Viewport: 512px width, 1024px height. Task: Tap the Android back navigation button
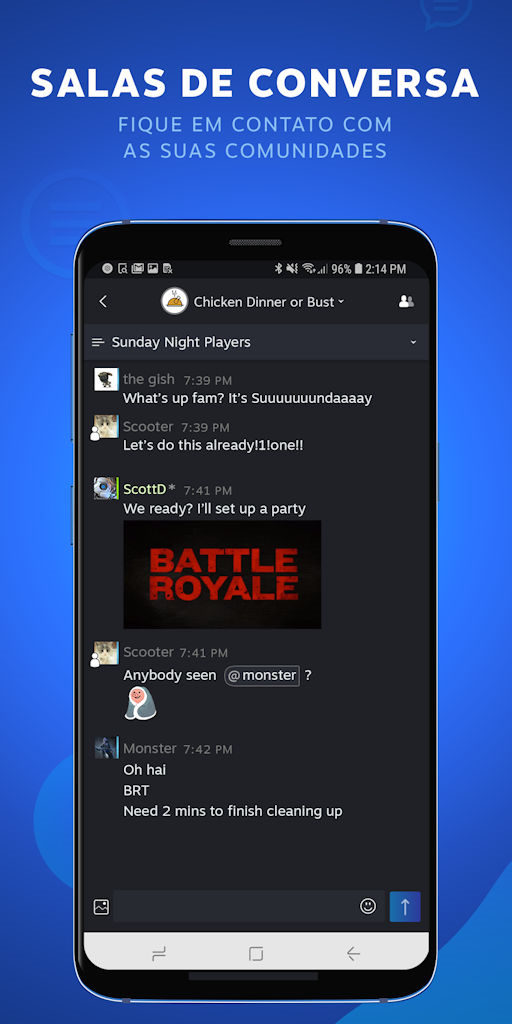coord(353,954)
